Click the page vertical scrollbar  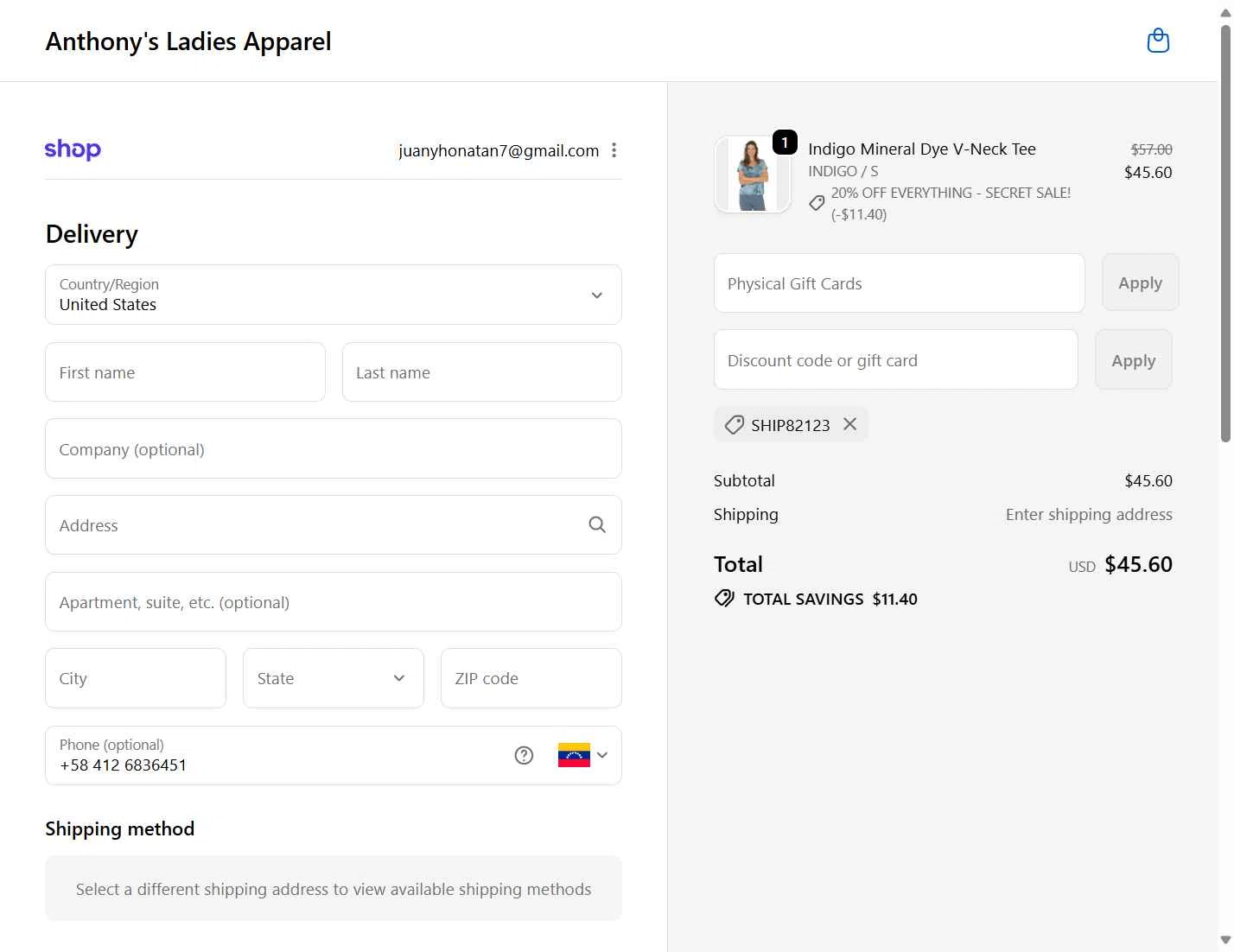click(1225, 233)
